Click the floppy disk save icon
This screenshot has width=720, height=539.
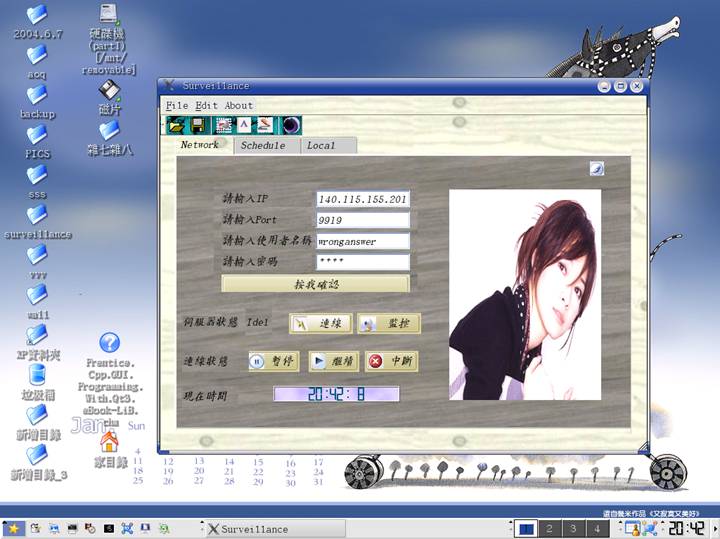point(199,125)
